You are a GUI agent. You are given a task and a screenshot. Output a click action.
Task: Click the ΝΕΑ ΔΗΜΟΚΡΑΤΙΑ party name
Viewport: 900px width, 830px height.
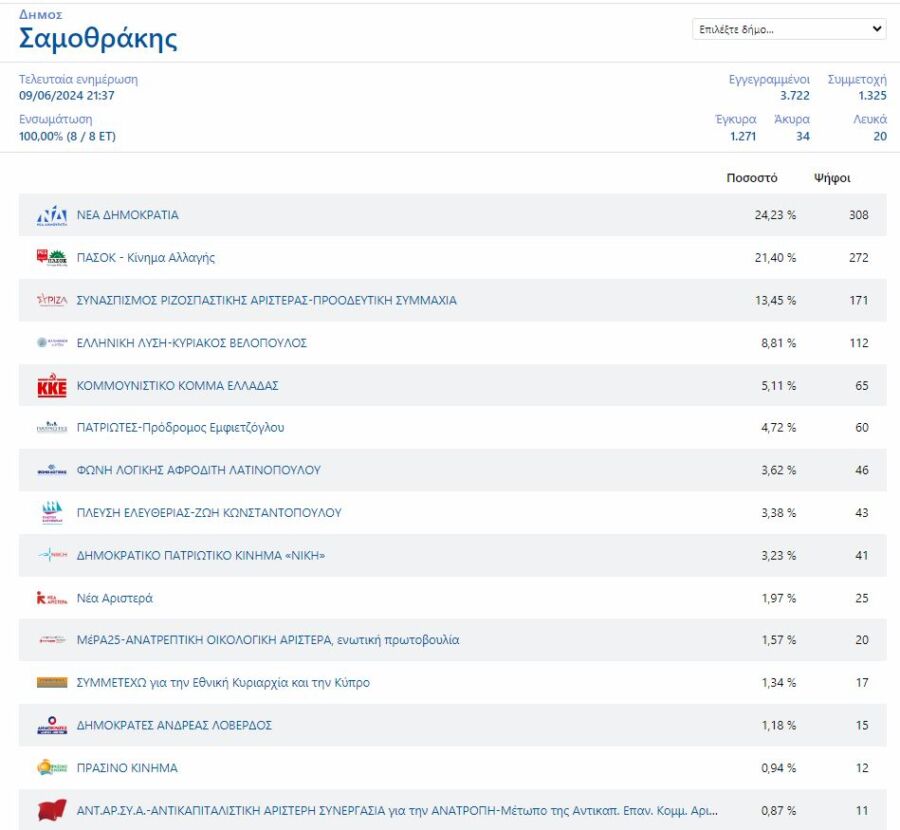tap(128, 215)
